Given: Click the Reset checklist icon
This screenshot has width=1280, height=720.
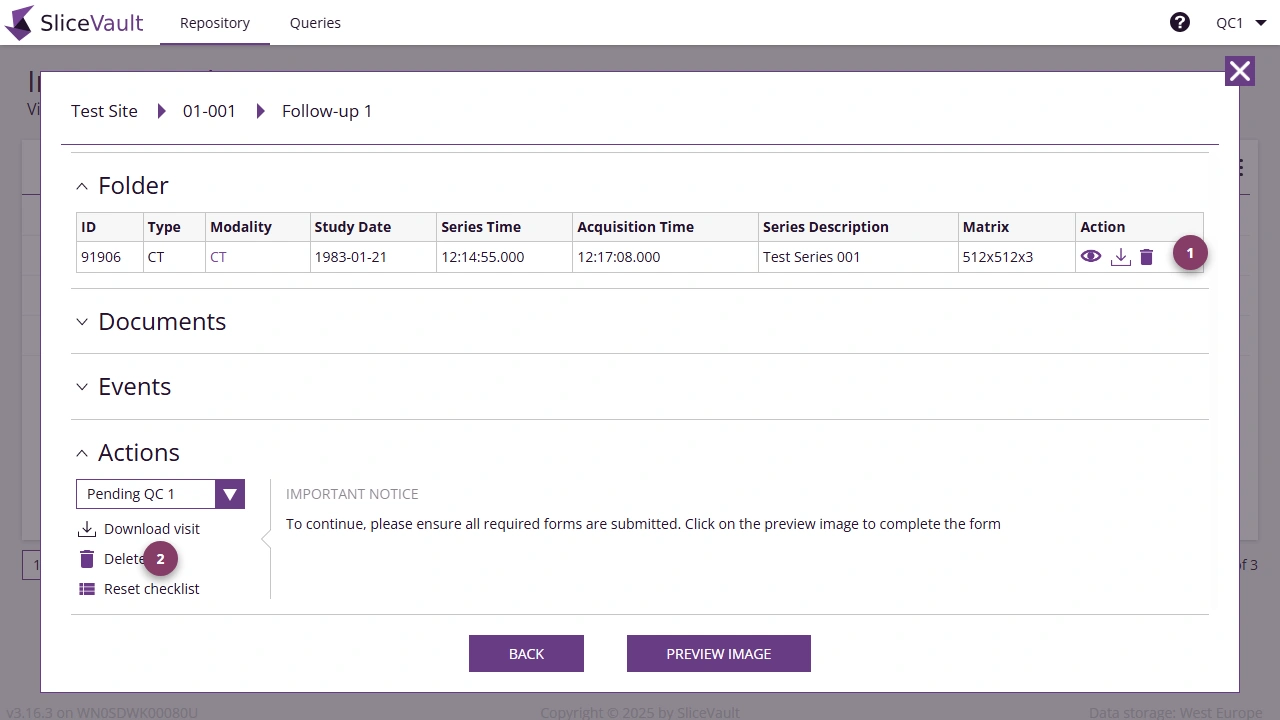Looking at the screenshot, I should tap(87, 589).
